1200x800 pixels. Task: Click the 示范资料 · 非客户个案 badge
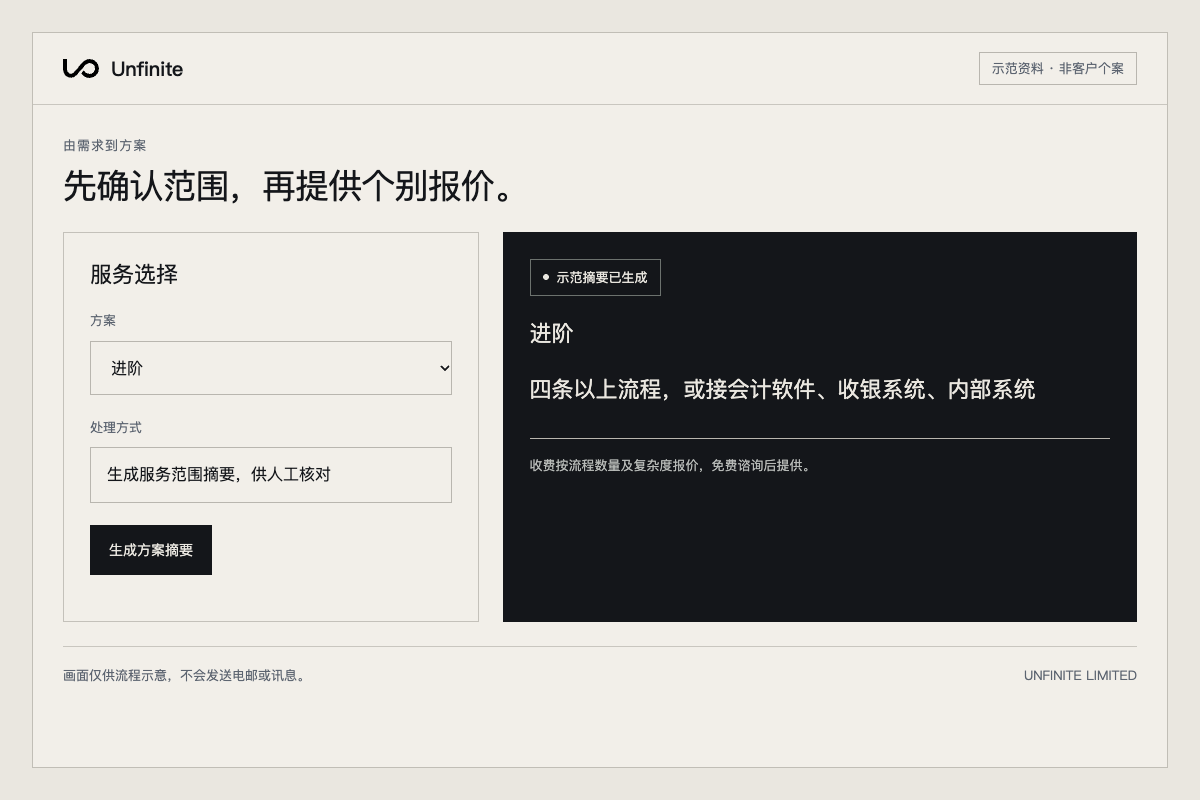[x=1058, y=68]
